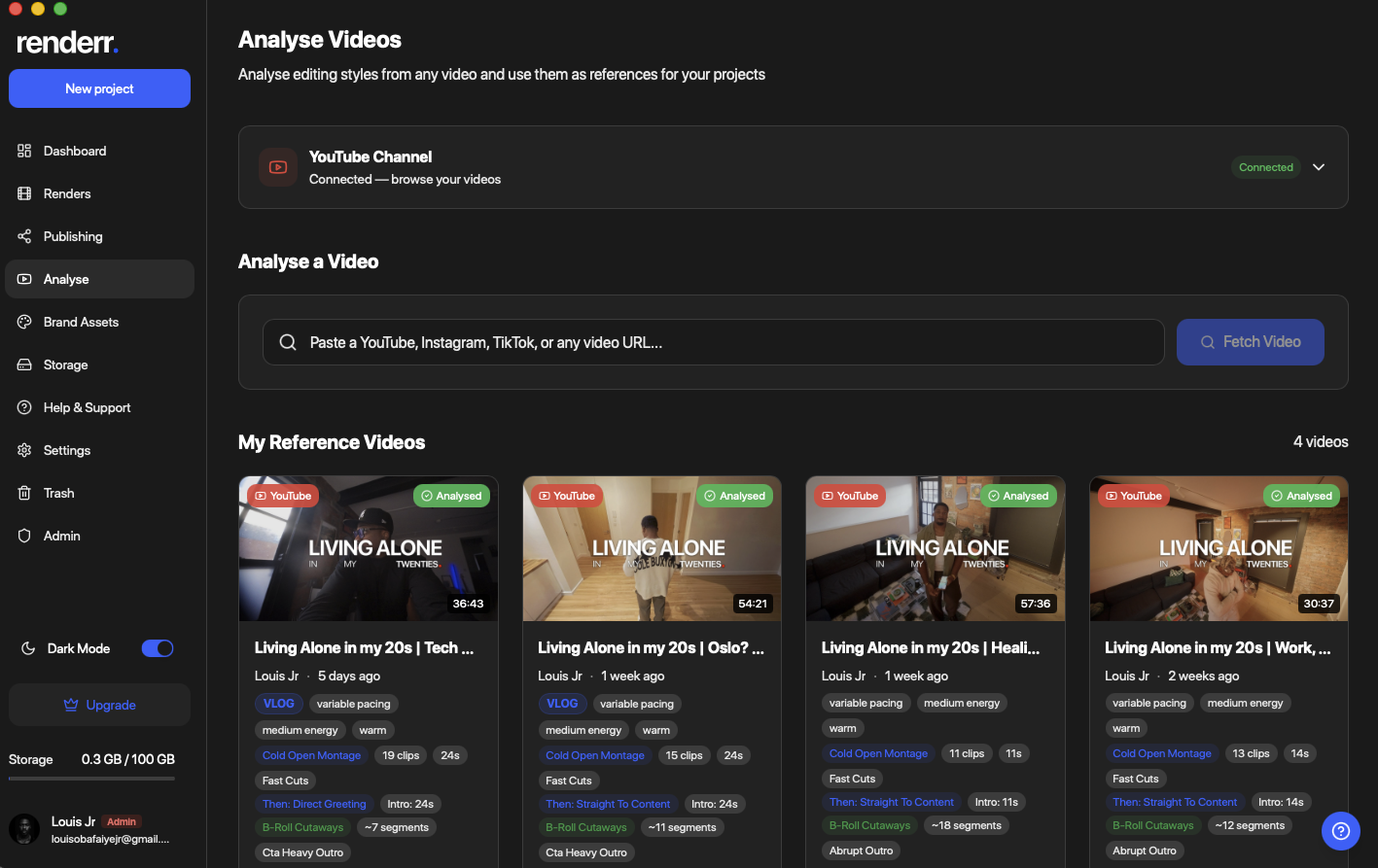
Task: Open the 36:43 video thumbnail
Action: click(x=369, y=548)
